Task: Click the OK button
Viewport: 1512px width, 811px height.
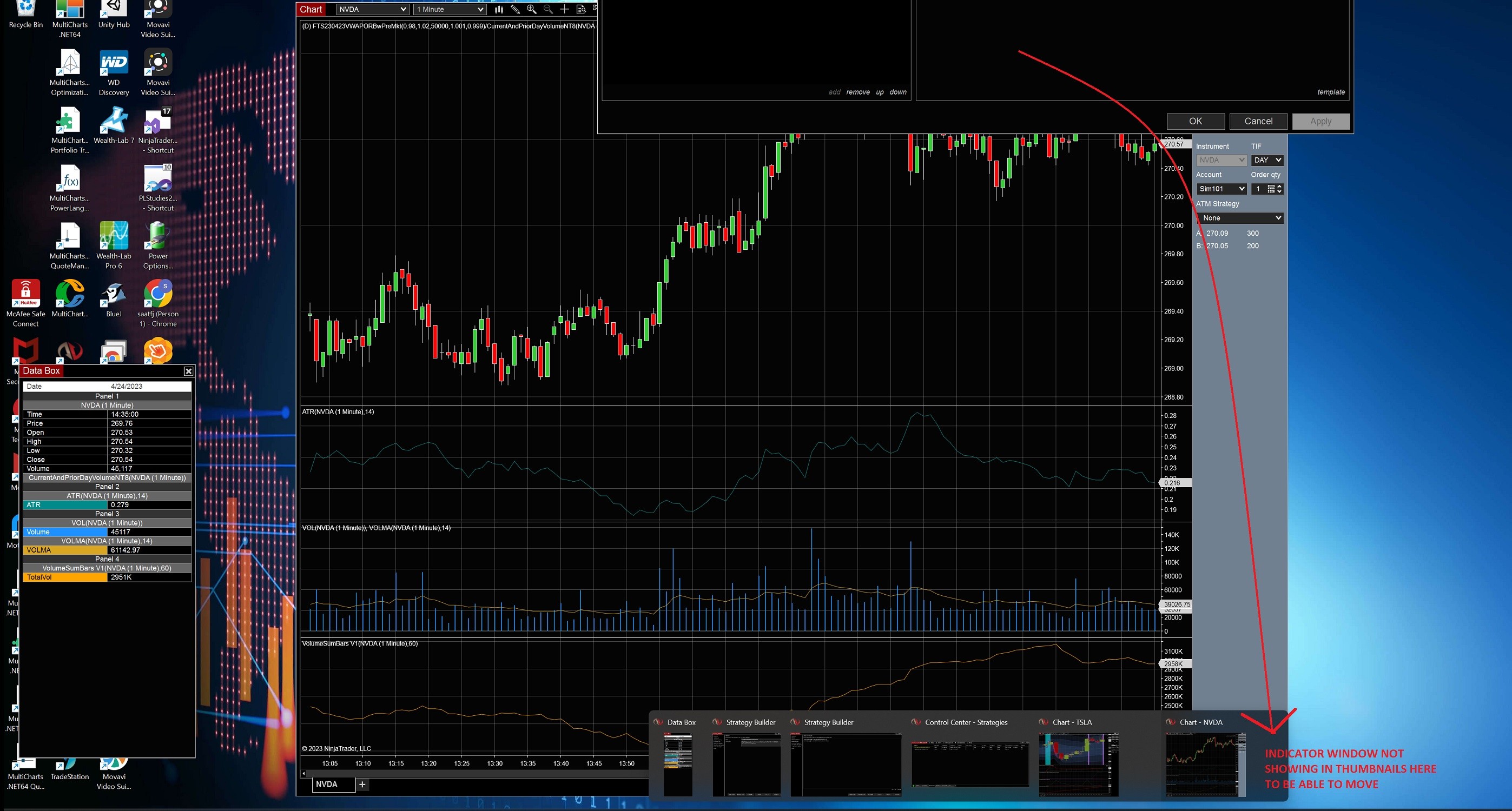Action: (x=1195, y=121)
